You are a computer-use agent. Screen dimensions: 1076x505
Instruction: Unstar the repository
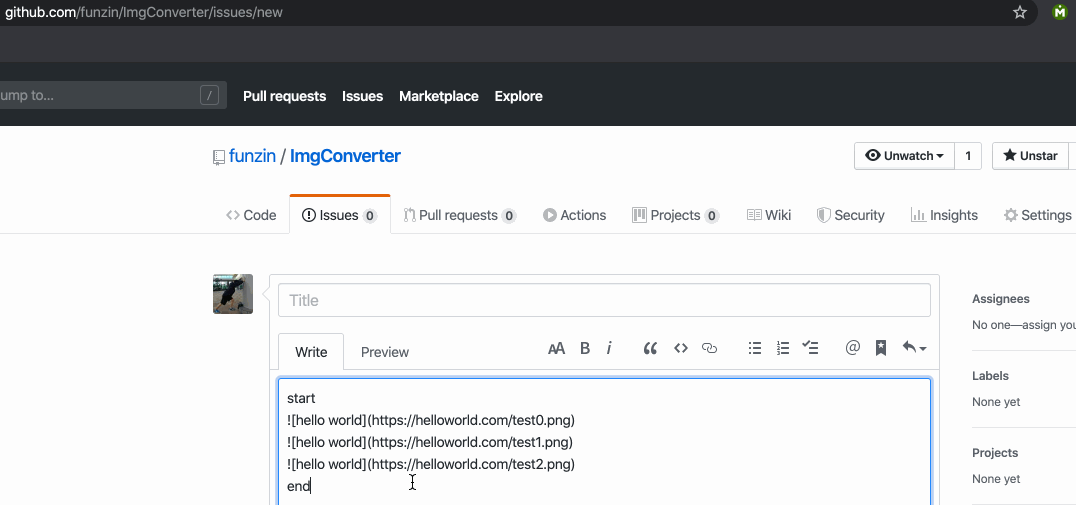[x=1031, y=156]
